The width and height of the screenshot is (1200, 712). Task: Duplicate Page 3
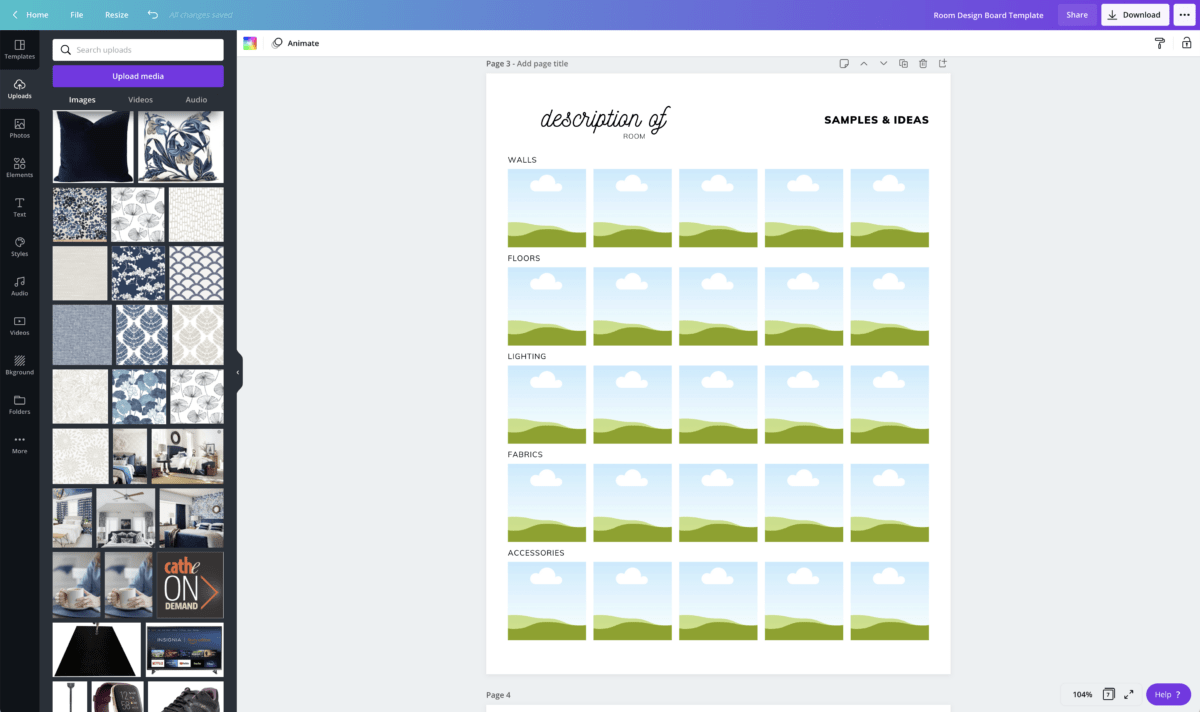[x=903, y=63]
